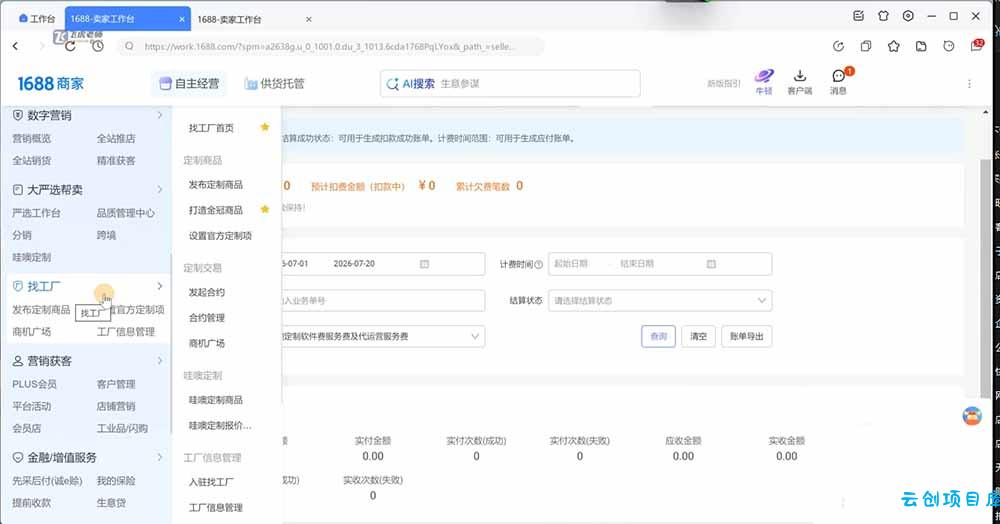Click the 2026-07-20 end date

(354, 264)
